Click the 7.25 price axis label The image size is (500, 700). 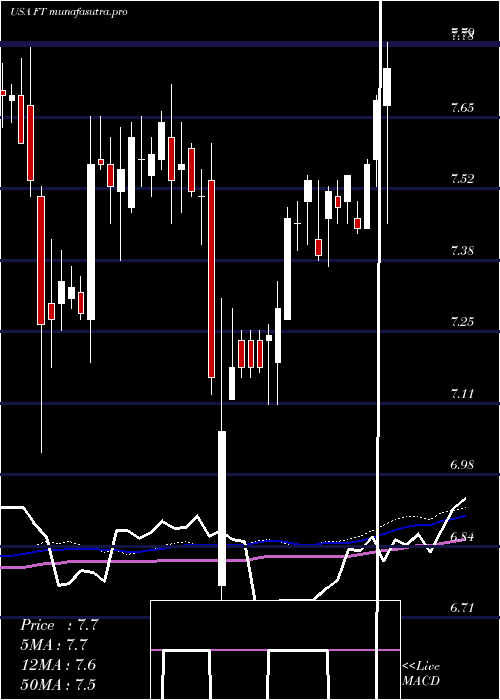coord(462,321)
